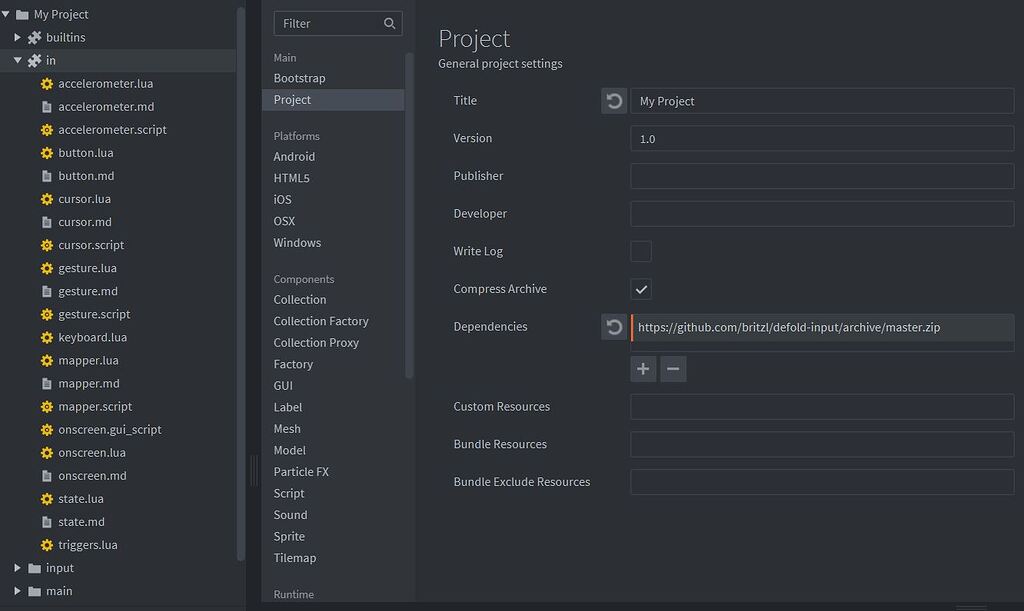Viewport: 1024px width, 611px height.
Task: Open the Collection Factory settings
Action: (x=320, y=320)
